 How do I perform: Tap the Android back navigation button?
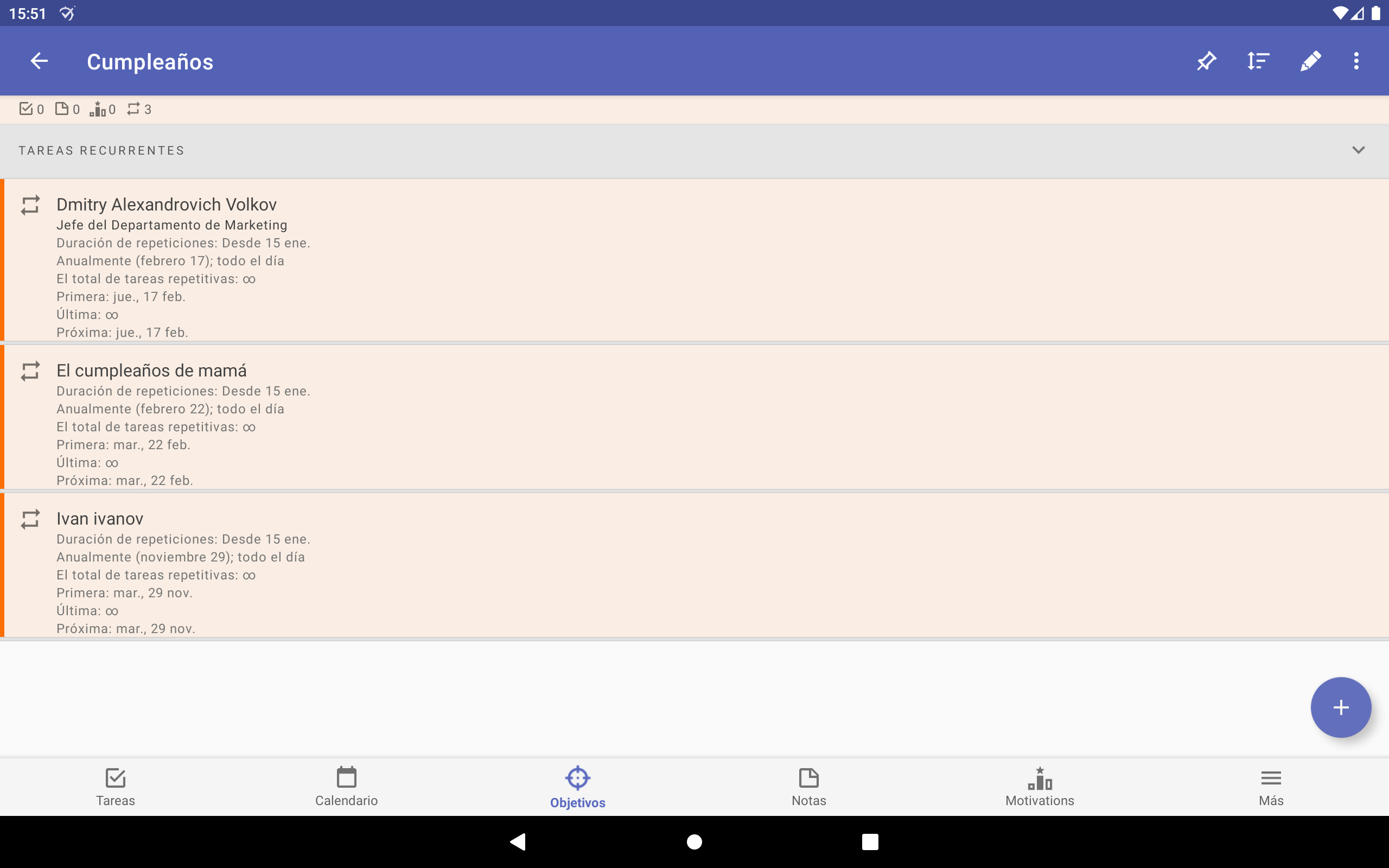pyautogui.click(x=518, y=841)
